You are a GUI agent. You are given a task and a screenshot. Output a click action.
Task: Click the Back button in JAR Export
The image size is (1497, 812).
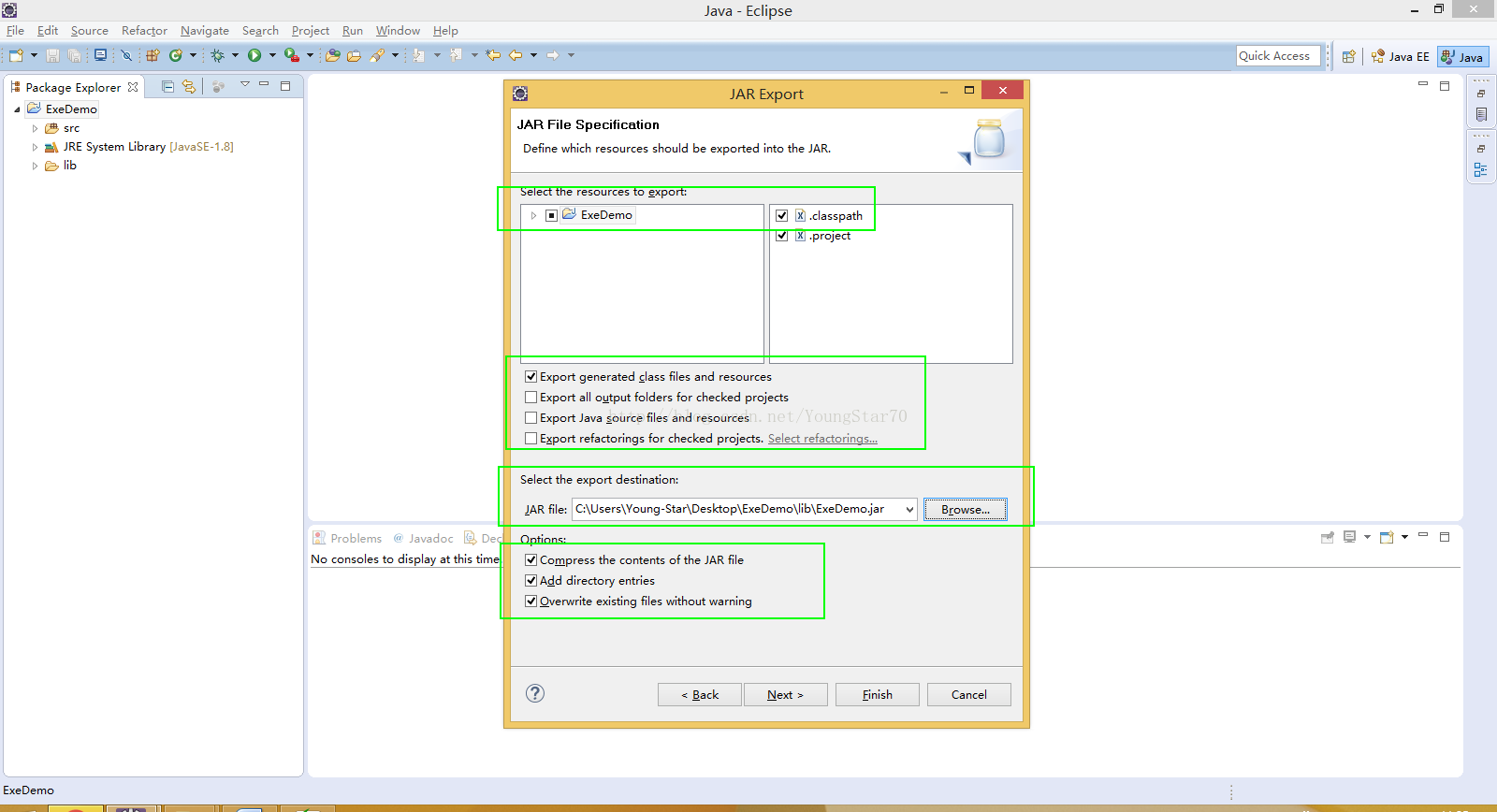click(700, 694)
